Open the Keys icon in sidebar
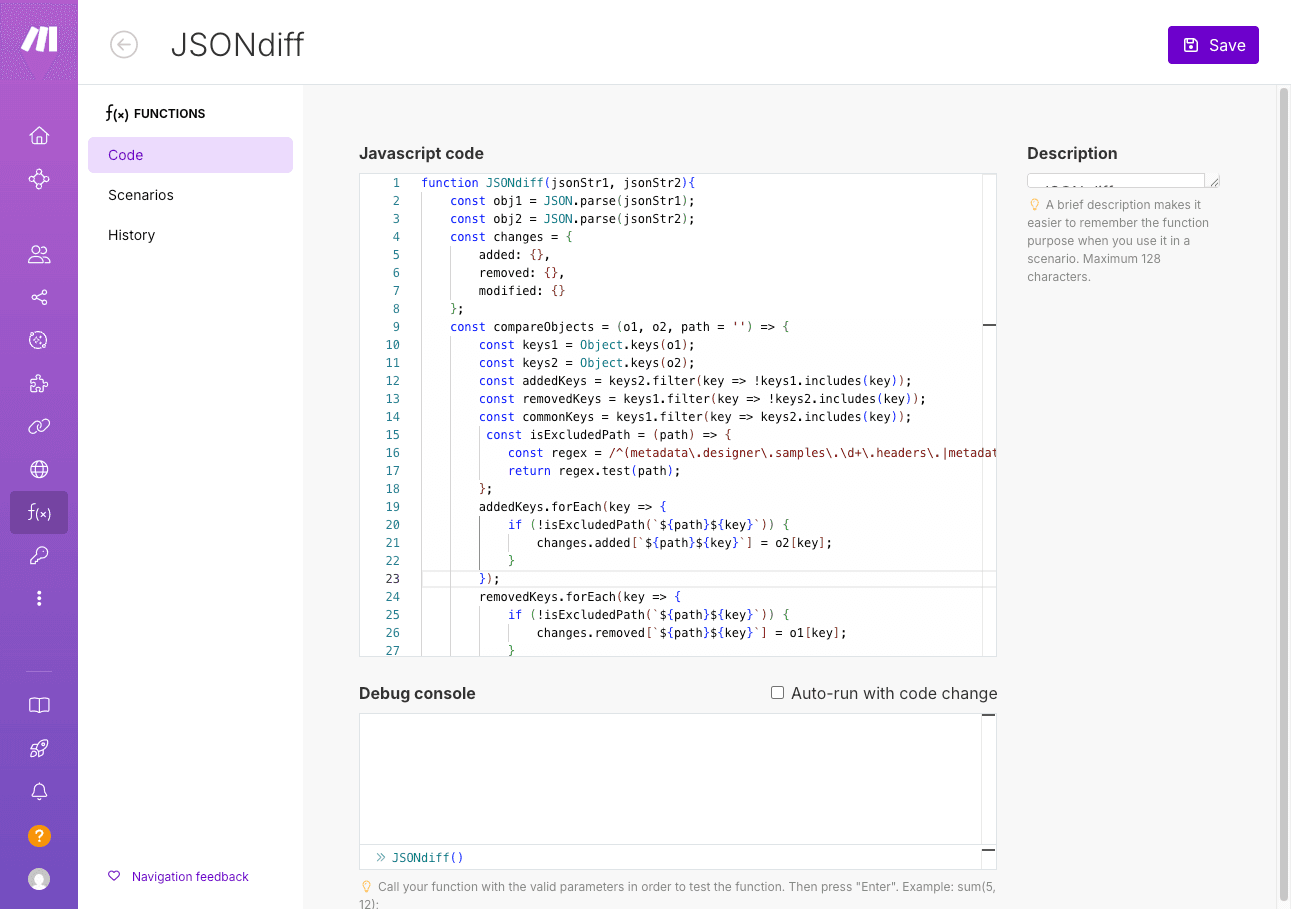Viewport: 1291px width, 909px height. click(39, 556)
